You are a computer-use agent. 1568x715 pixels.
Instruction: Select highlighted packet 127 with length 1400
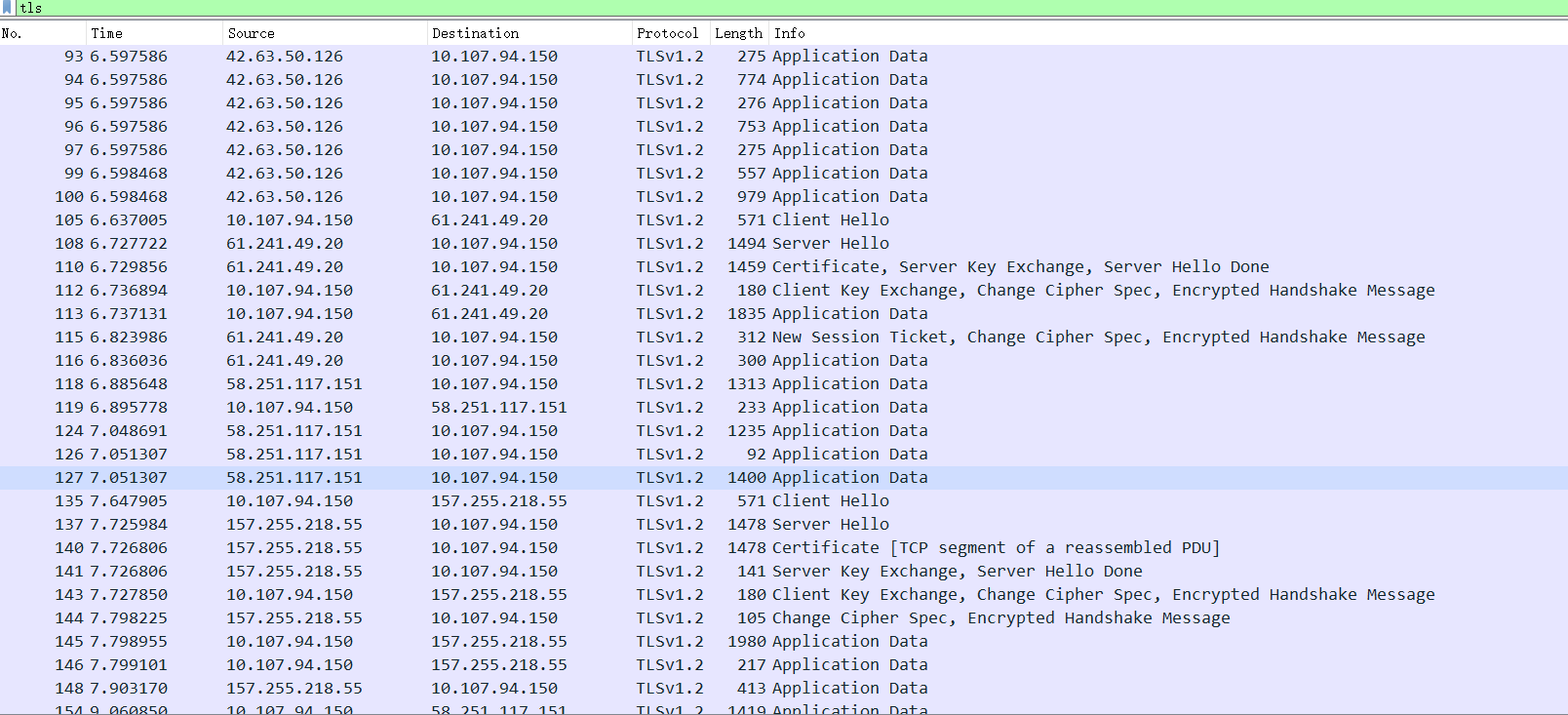coord(784,478)
